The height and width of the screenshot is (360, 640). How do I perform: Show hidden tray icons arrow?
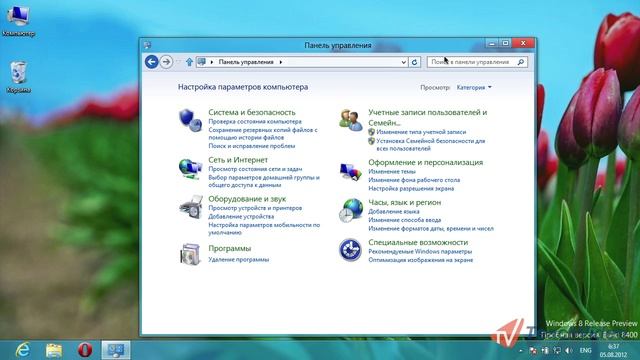pos(521,350)
